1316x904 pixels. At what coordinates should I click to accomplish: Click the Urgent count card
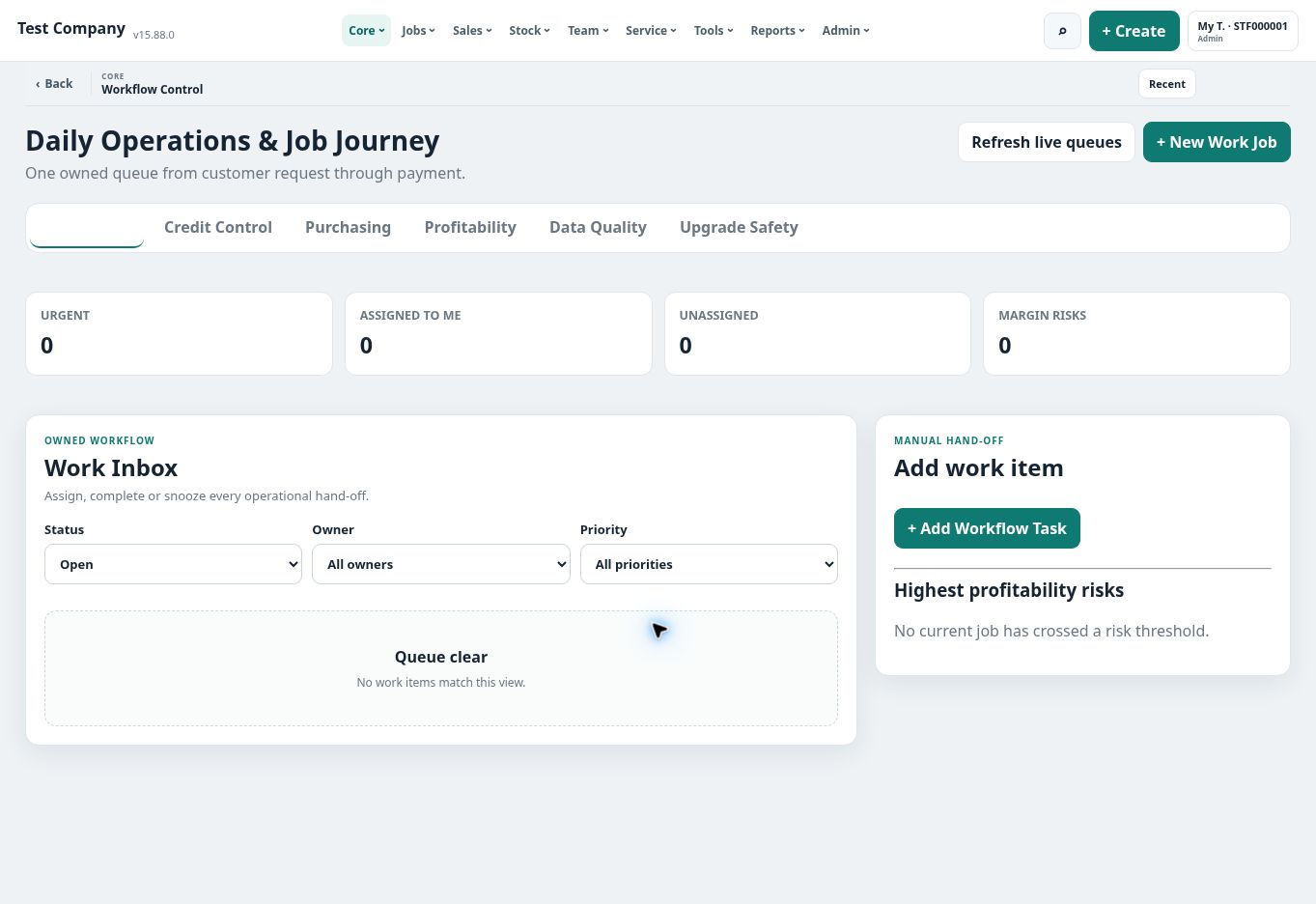tap(179, 333)
